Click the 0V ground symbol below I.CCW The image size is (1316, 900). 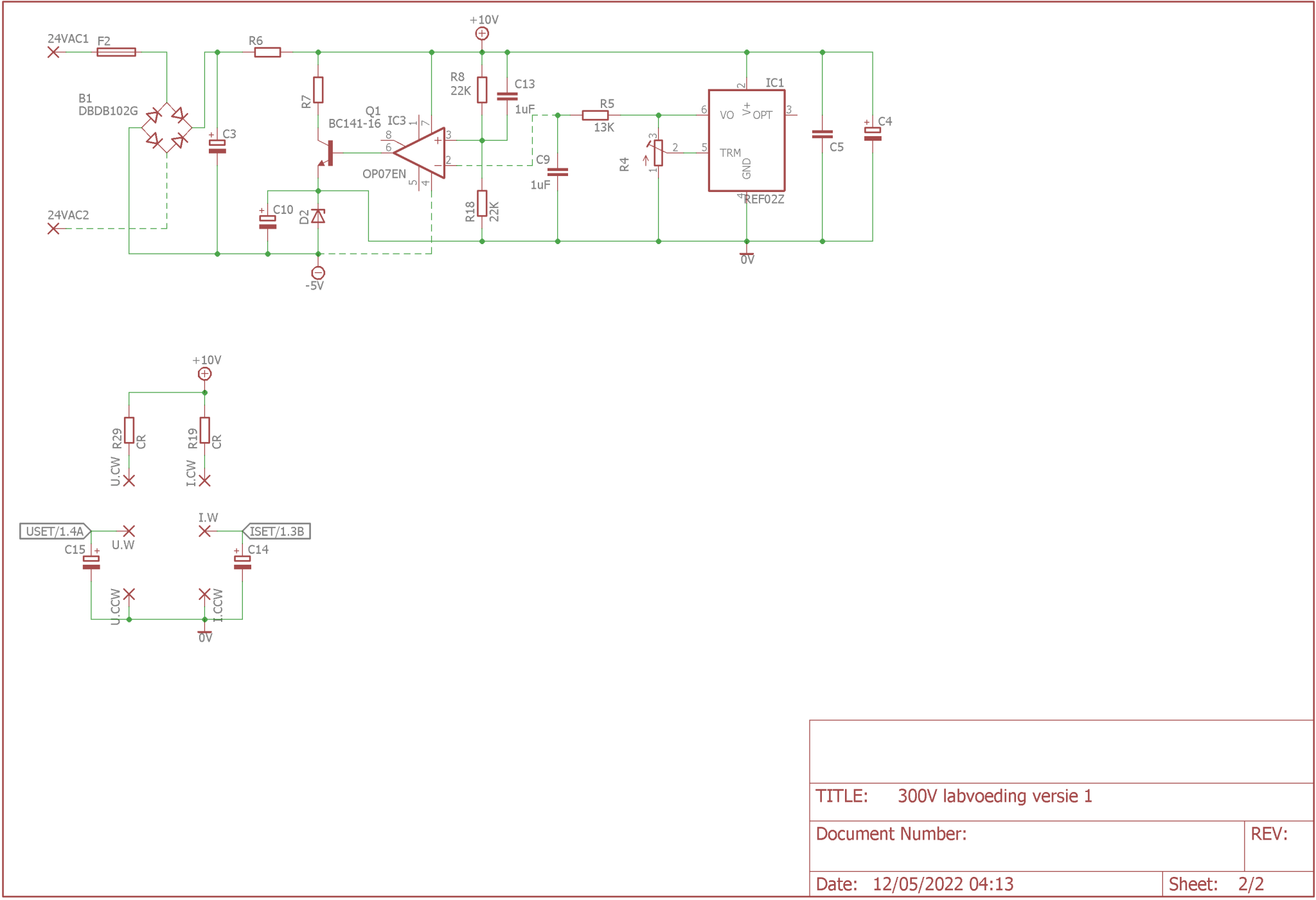click(204, 633)
